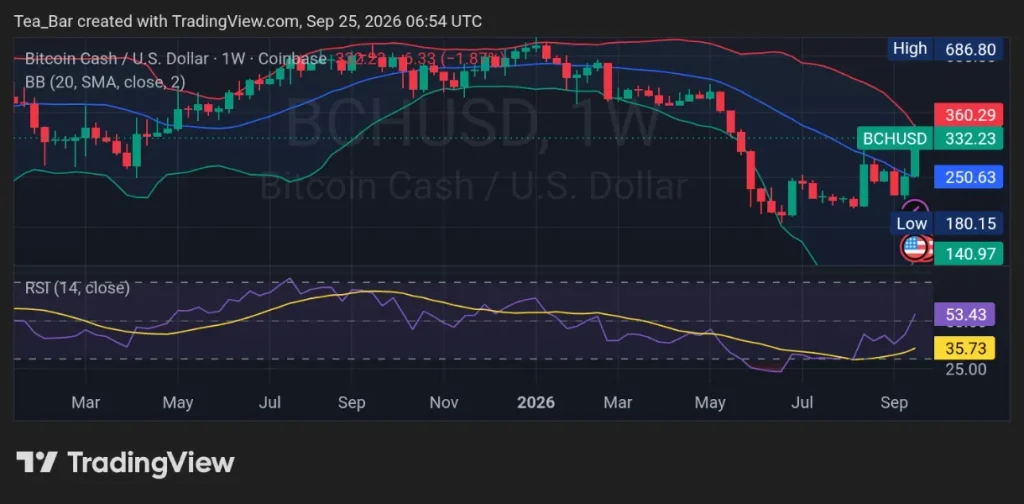Click the 35.73 RSI moving average label
Image resolution: width=1024 pixels, height=504 pixels.
point(965,348)
